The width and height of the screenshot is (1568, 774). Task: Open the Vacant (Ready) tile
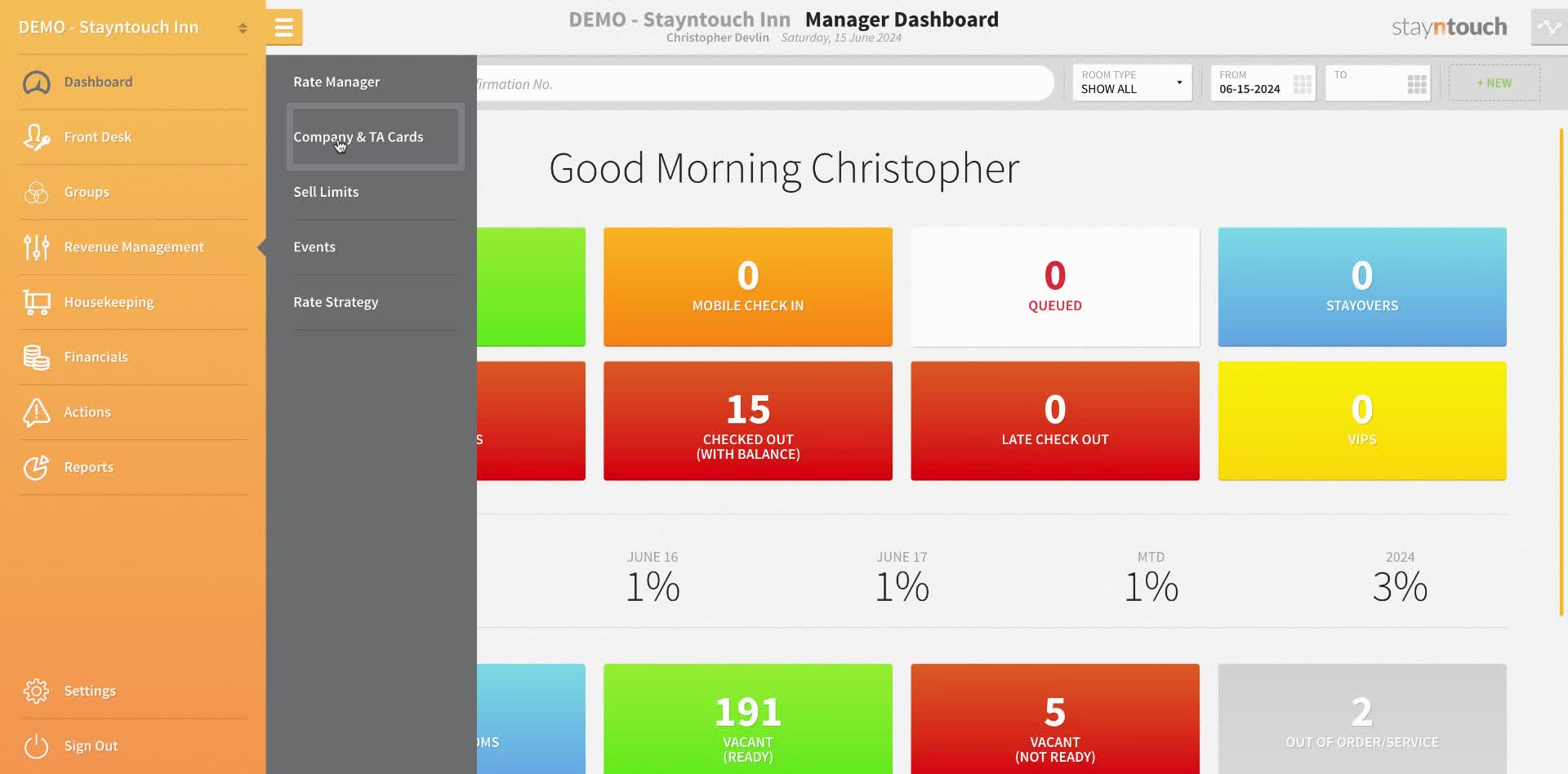[748, 718]
